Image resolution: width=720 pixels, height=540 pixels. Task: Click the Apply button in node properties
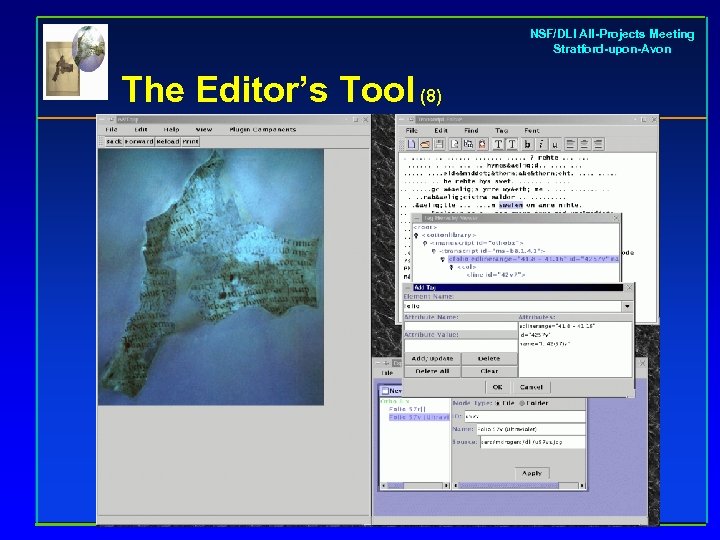[532, 473]
